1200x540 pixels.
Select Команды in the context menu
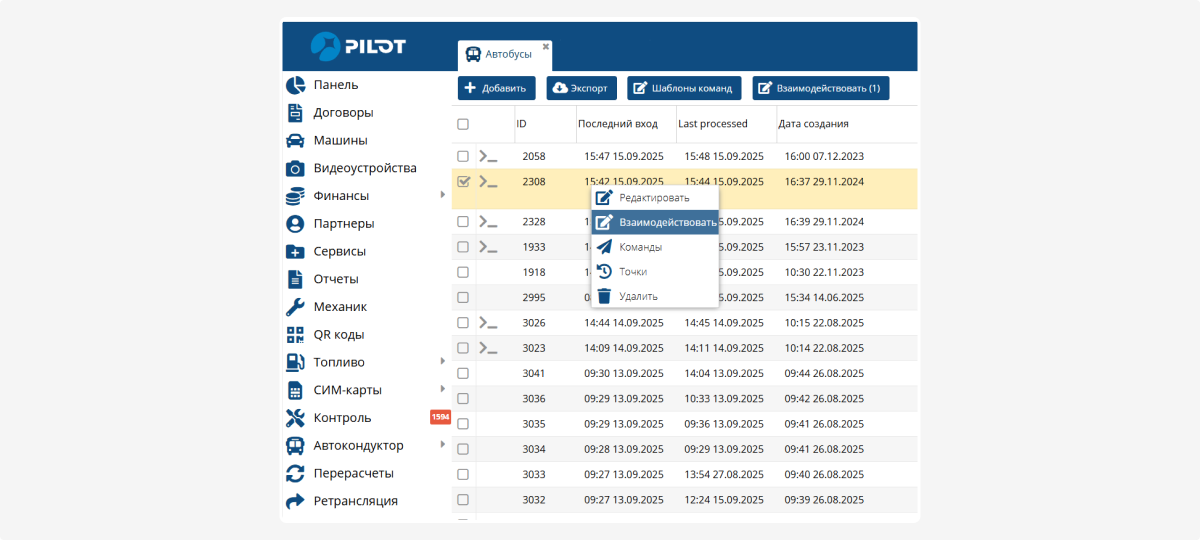640,247
